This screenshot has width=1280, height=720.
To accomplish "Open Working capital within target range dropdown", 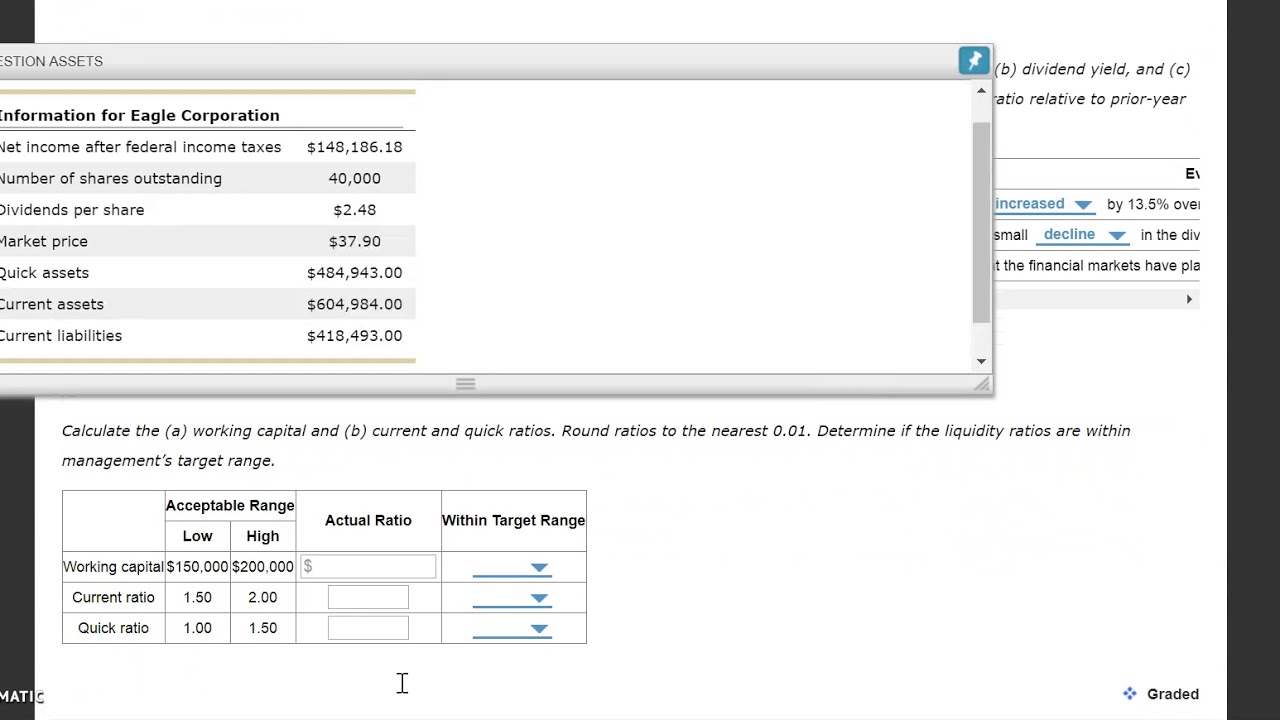I will [512, 568].
